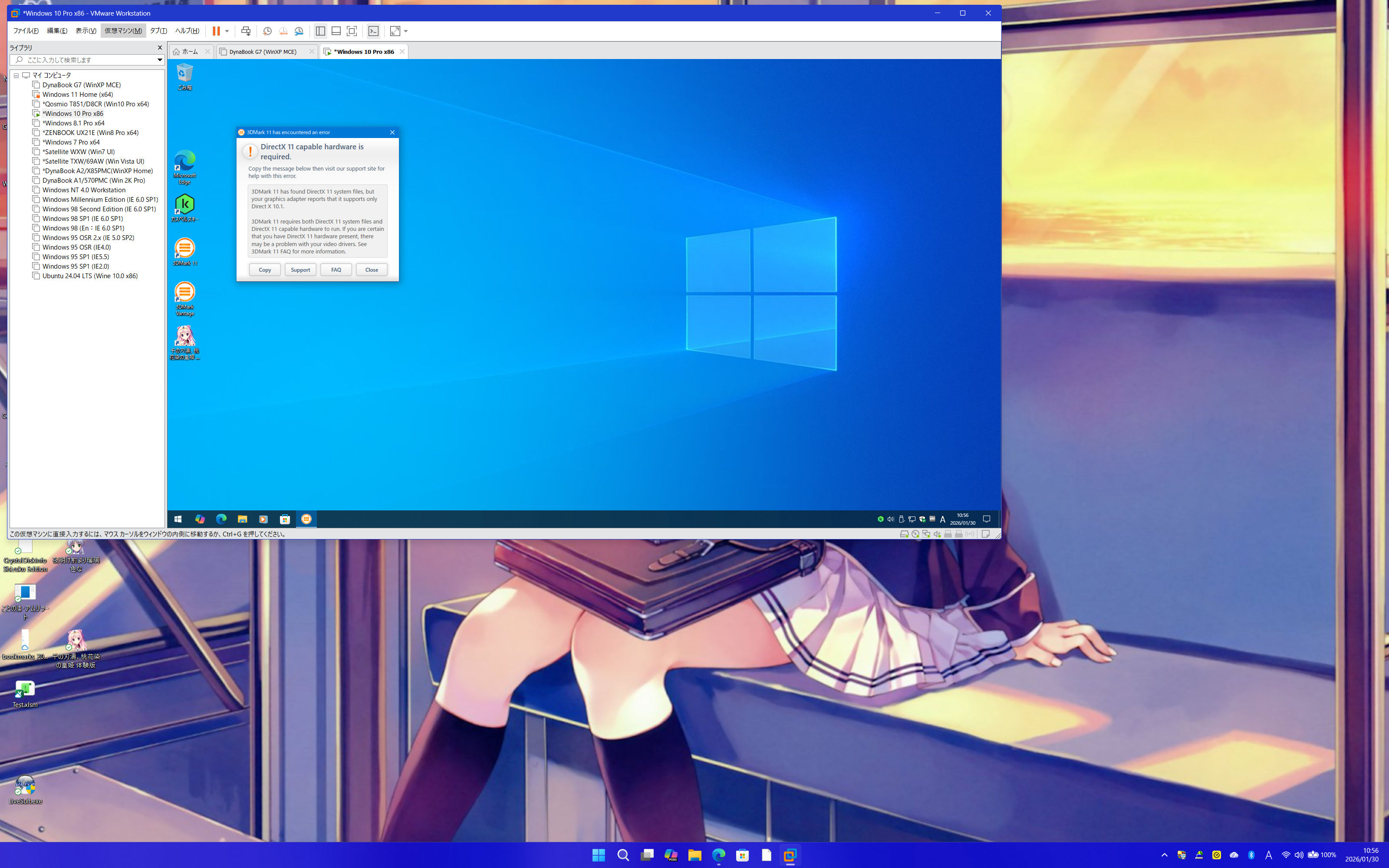Open the console view terminal icon

pos(374,31)
